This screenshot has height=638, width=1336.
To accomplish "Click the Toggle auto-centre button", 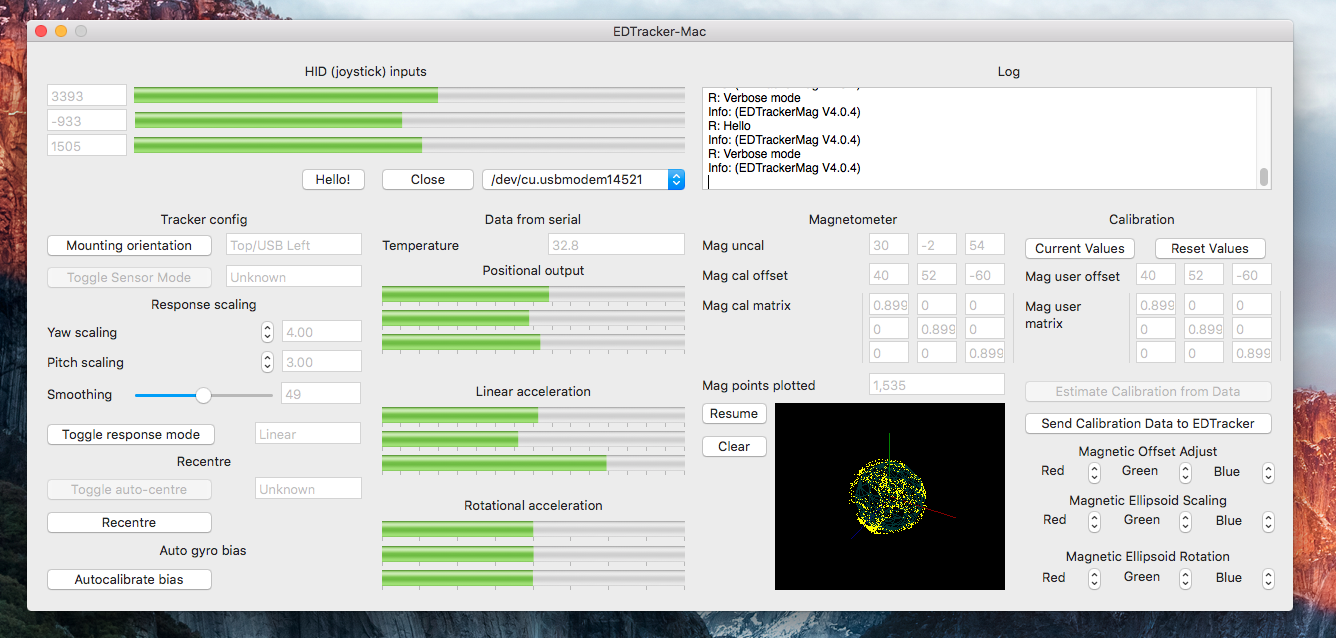I will [x=129, y=489].
